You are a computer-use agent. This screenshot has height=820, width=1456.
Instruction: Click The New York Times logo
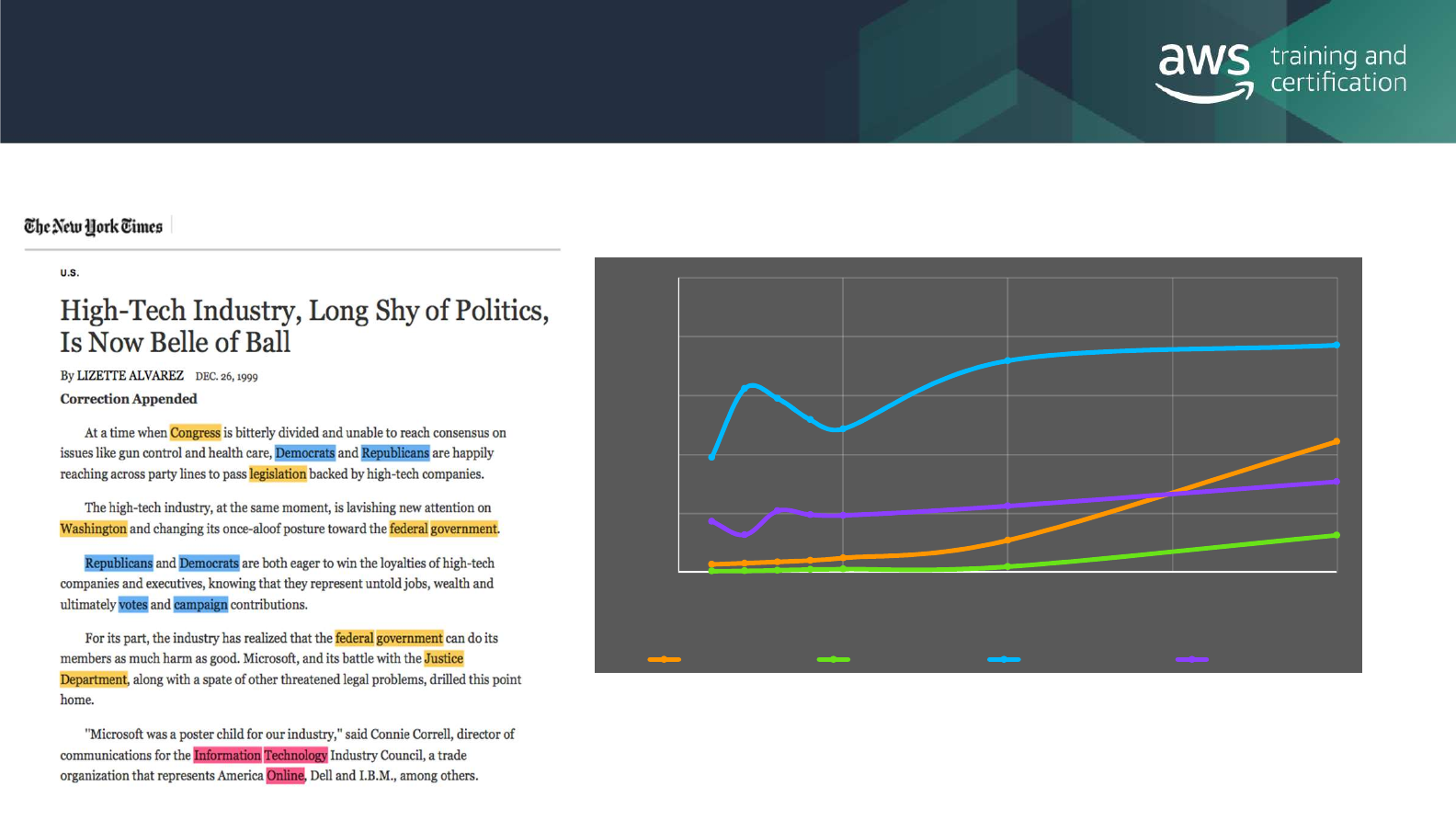point(93,226)
